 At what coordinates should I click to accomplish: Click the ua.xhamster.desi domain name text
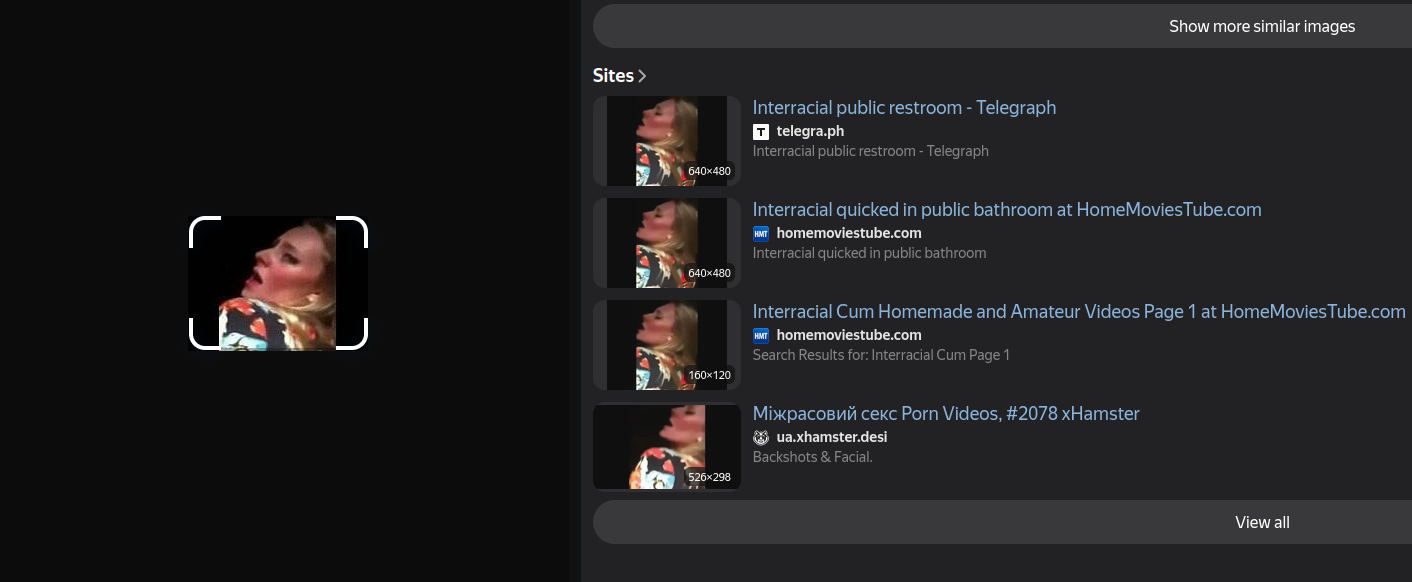click(831, 437)
